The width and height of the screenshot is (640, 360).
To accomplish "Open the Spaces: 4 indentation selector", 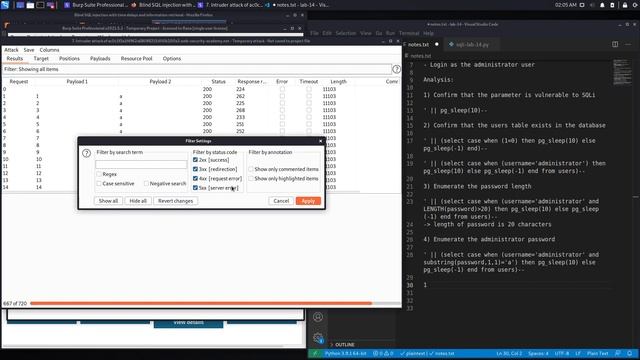I will point(538,353).
